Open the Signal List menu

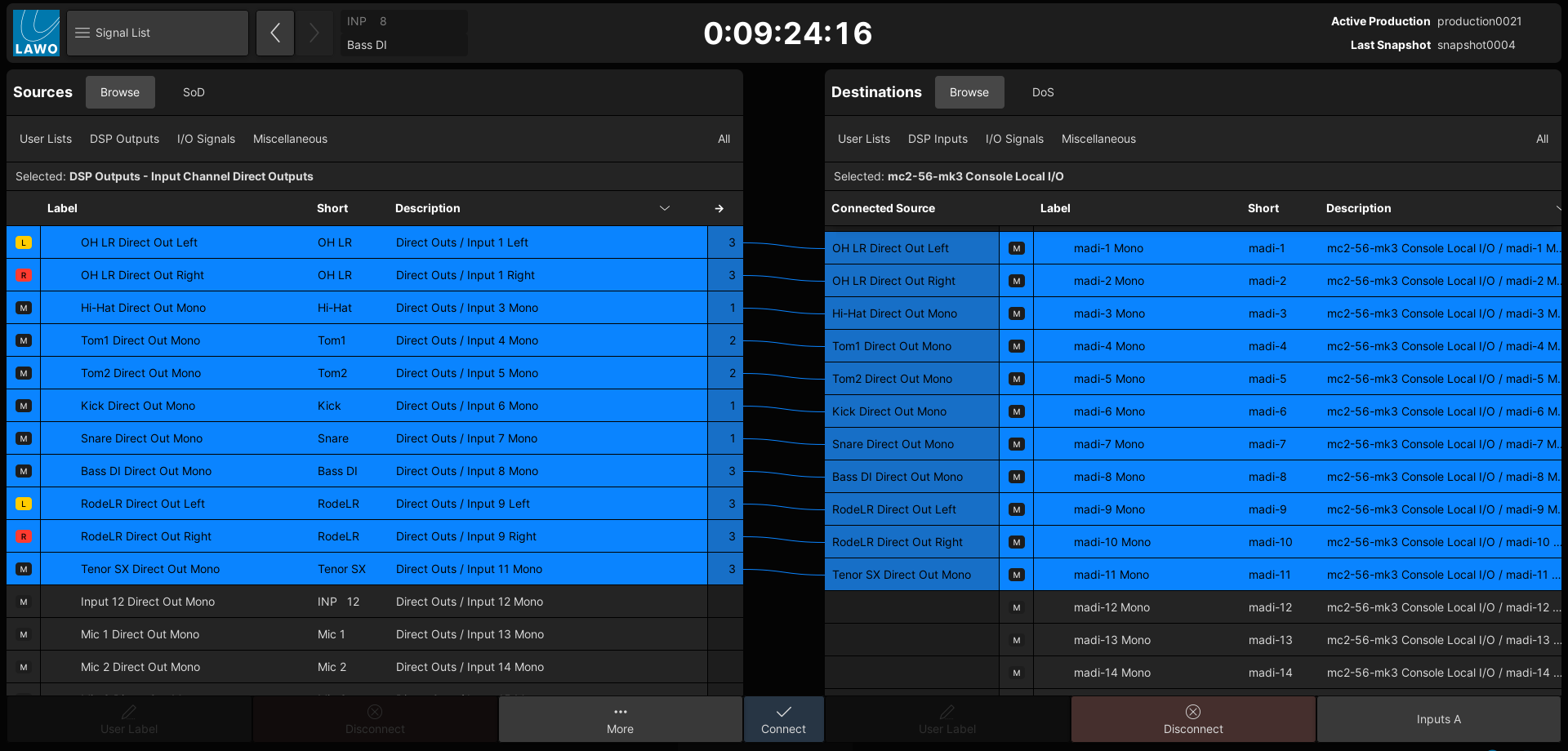tap(158, 33)
